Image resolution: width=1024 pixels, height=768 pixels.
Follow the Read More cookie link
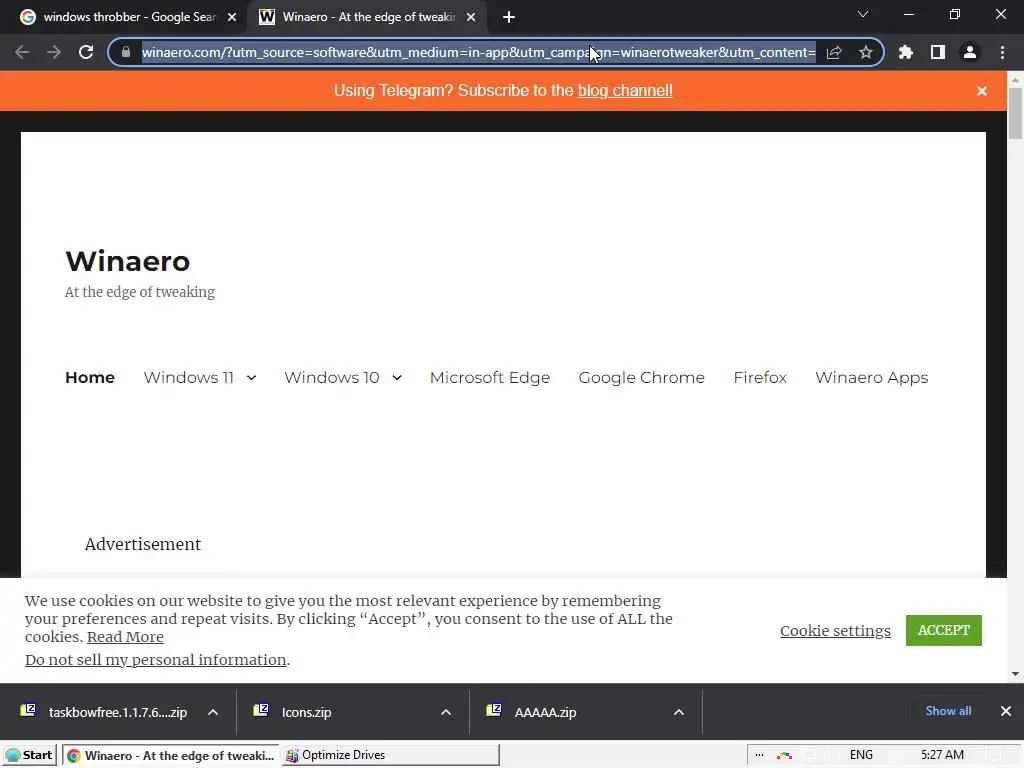click(x=125, y=637)
